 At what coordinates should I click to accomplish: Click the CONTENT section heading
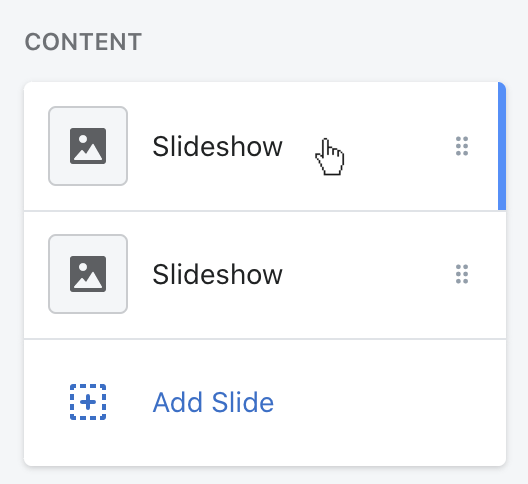[x=83, y=42]
